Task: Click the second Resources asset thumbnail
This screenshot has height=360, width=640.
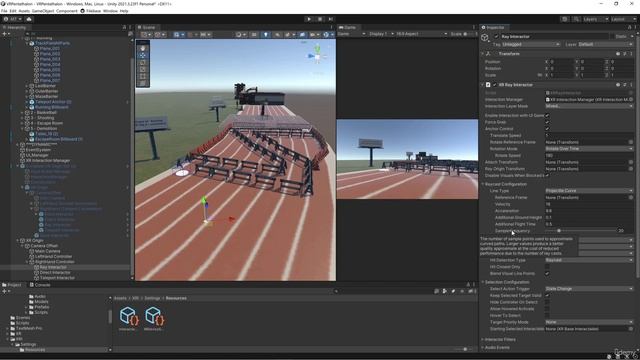Action: (155, 318)
